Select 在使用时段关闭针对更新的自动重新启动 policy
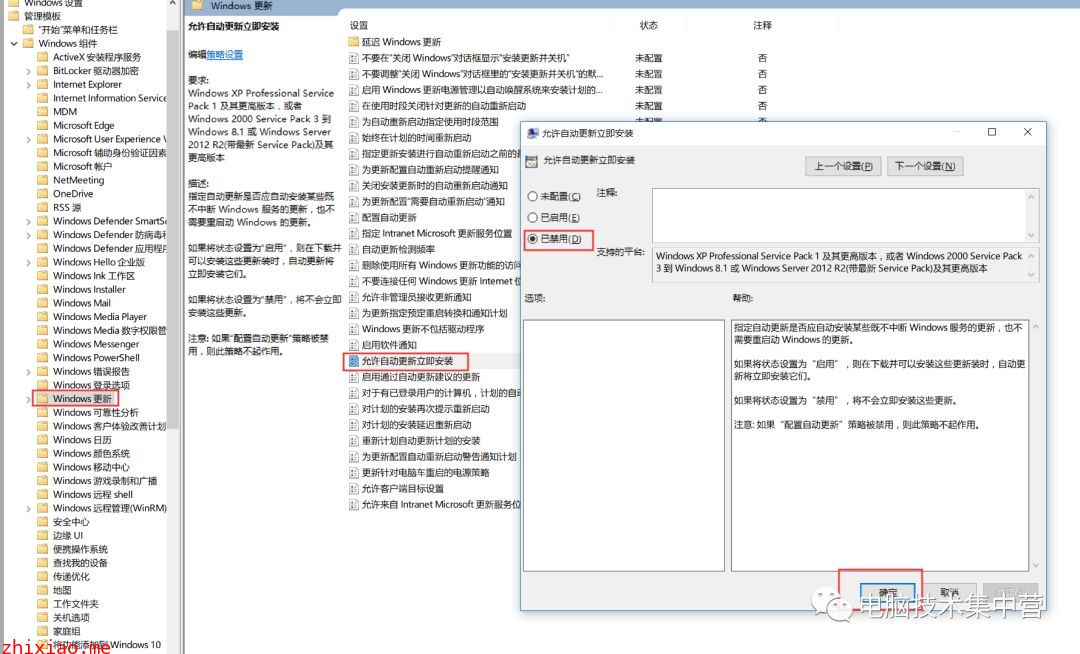Viewport: 1080px width, 654px height. (x=444, y=106)
